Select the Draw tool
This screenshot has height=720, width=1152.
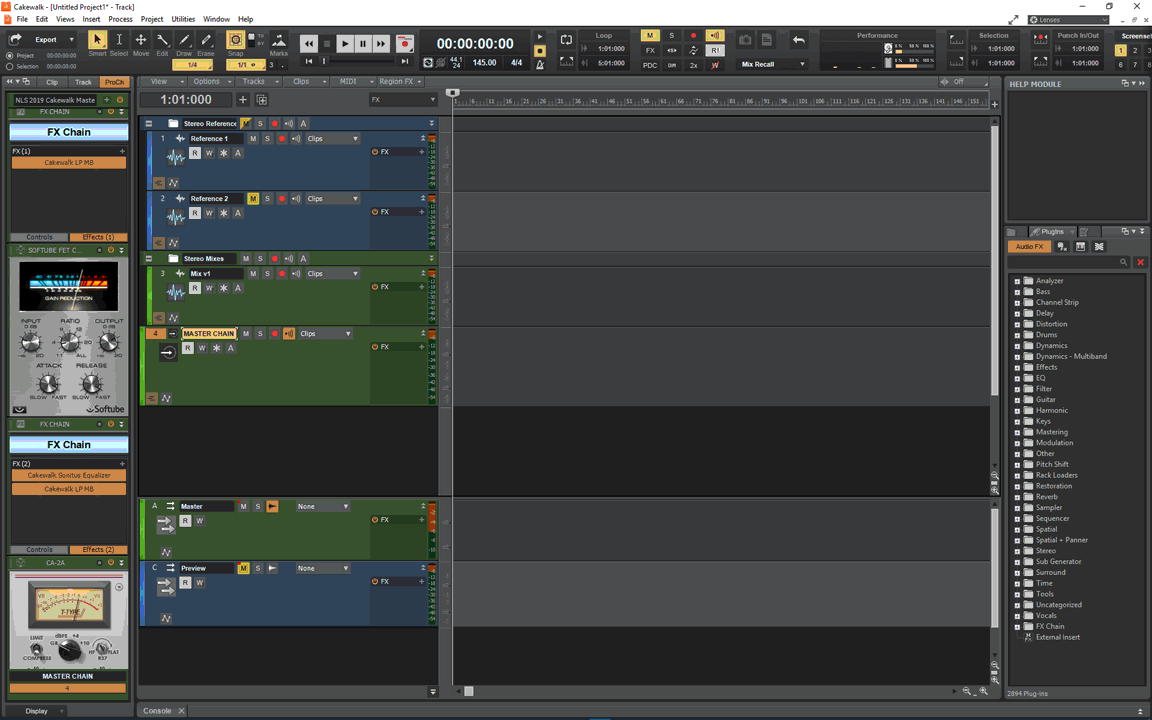click(184, 40)
